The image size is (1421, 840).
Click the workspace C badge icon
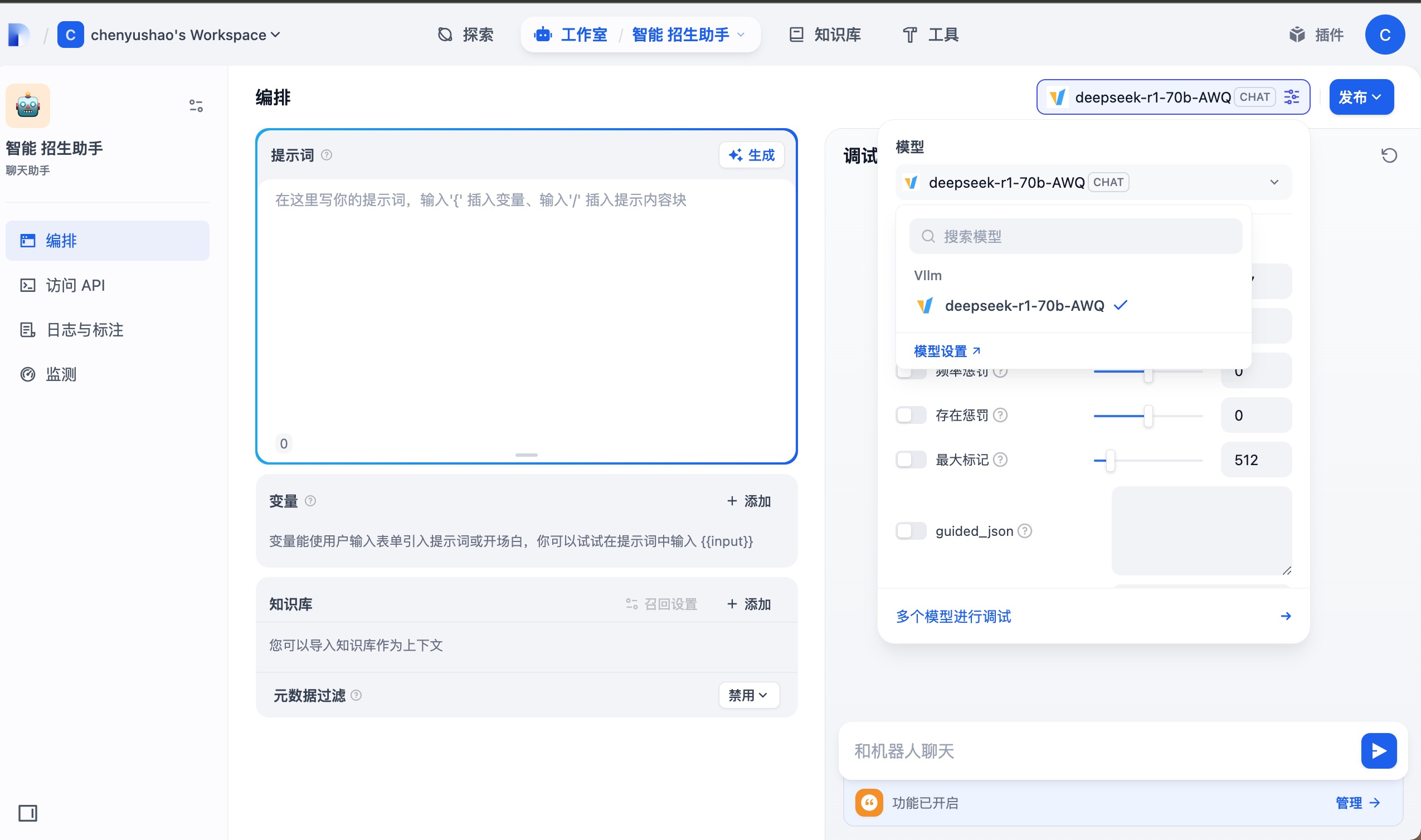[x=71, y=35]
